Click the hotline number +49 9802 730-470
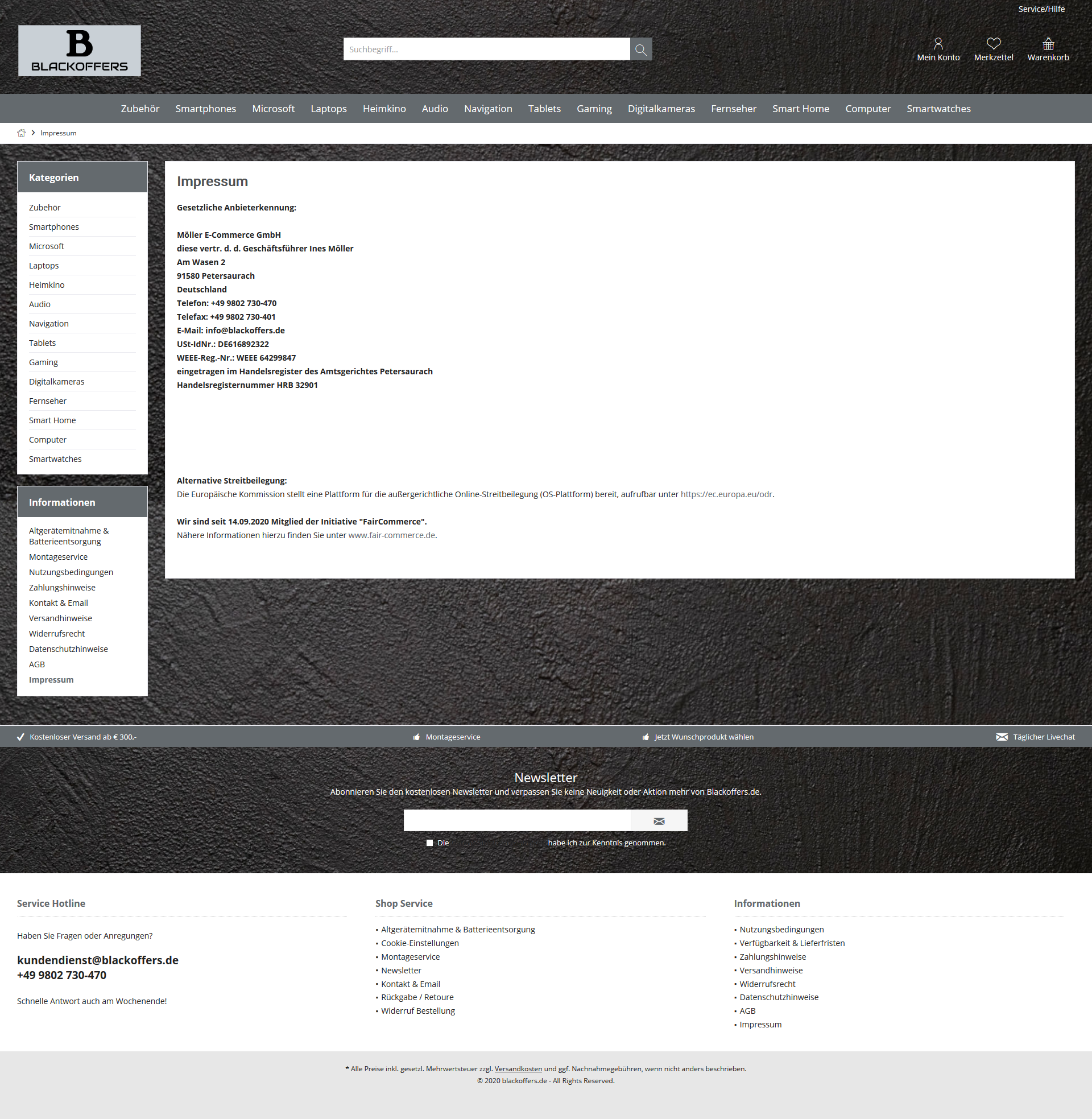 [61, 975]
